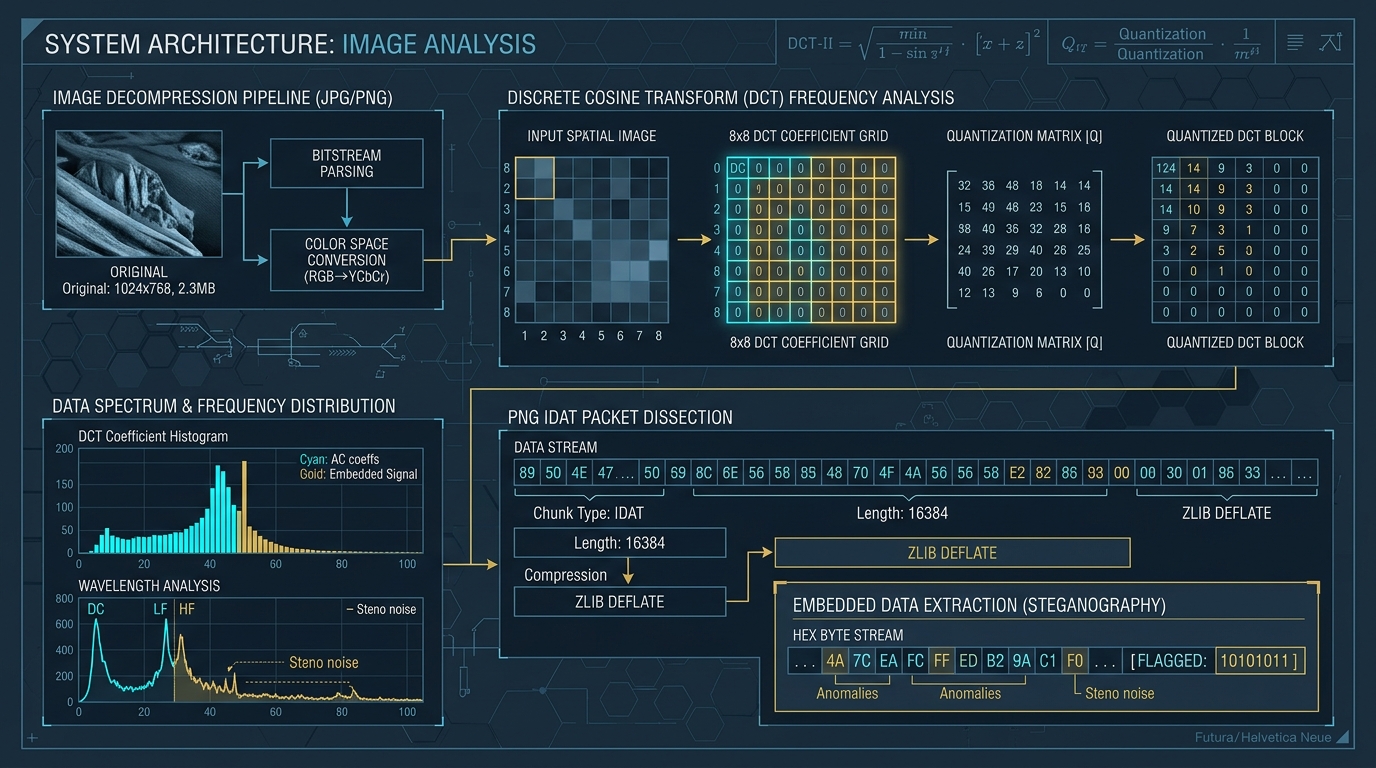The height and width of the screenshot is (768, 1376).
Task: Select byte FC in the hex byte stream
Action: click(915, 661)
